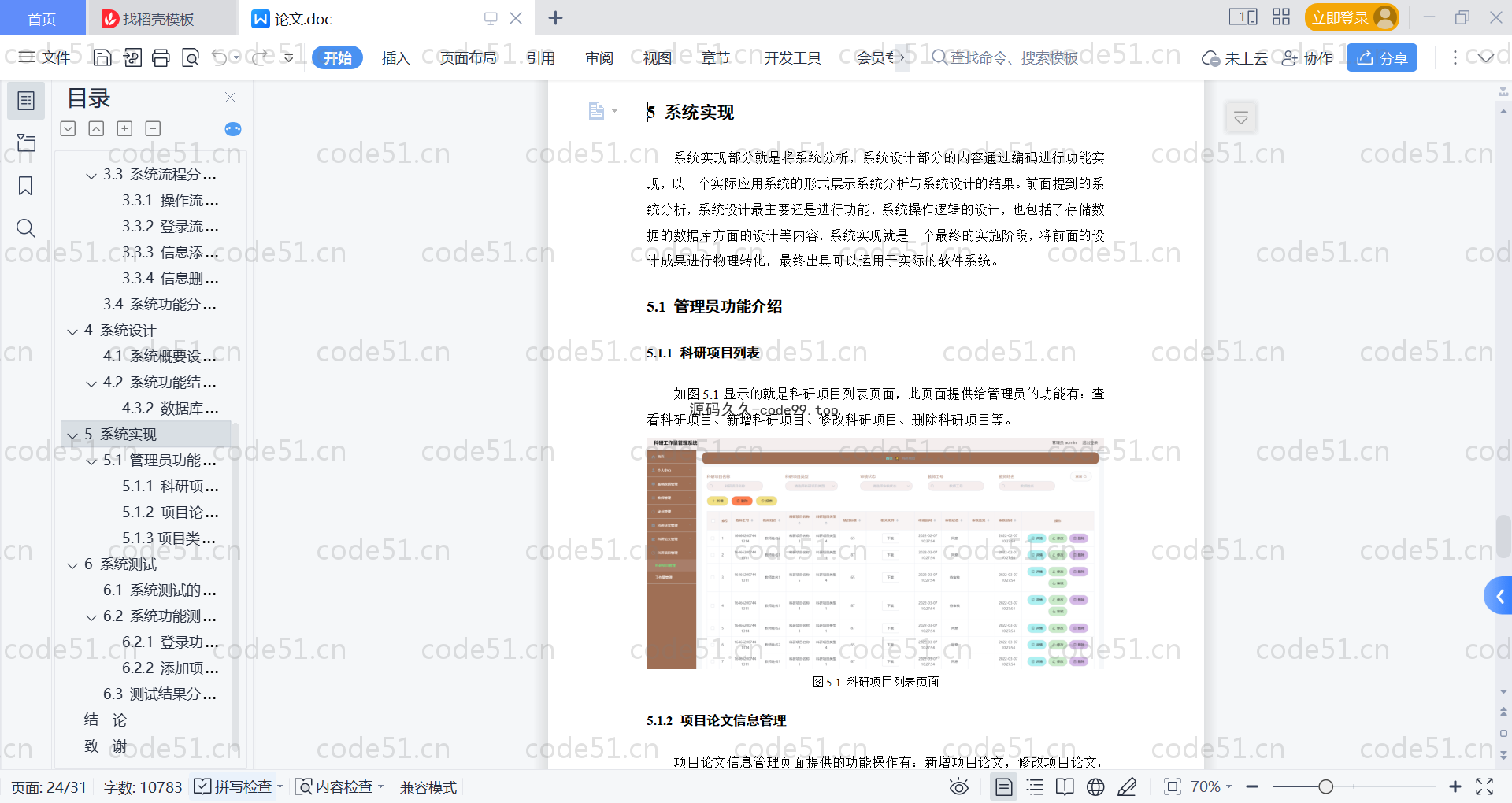
Task: Collapse the 4 系统设计 outline node
Action: click(72, 331)
